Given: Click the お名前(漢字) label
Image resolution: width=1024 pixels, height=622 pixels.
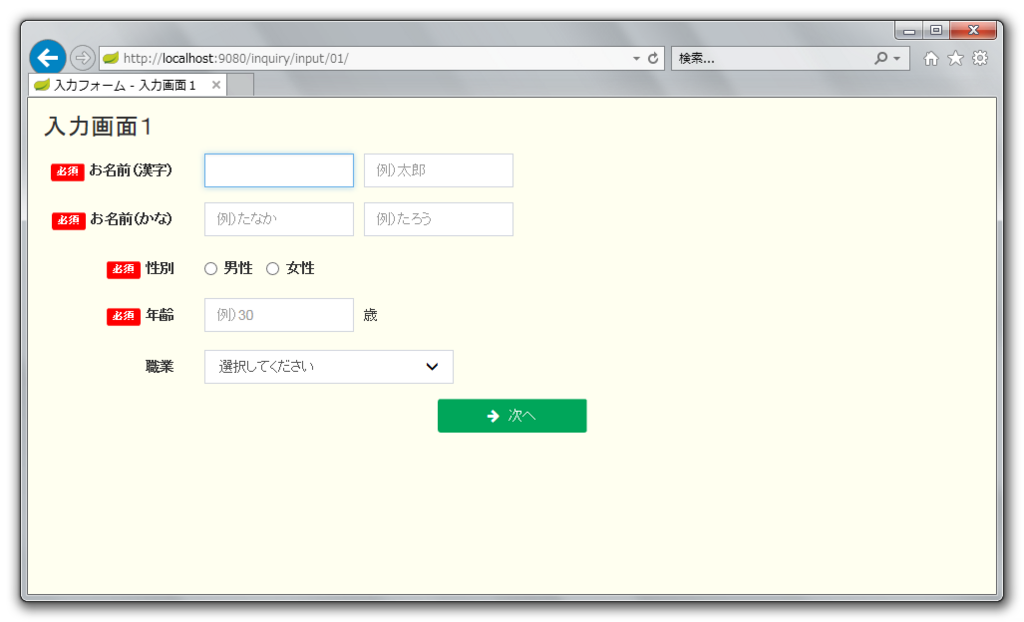Looking at the screenshot, I should pos(131,171).
